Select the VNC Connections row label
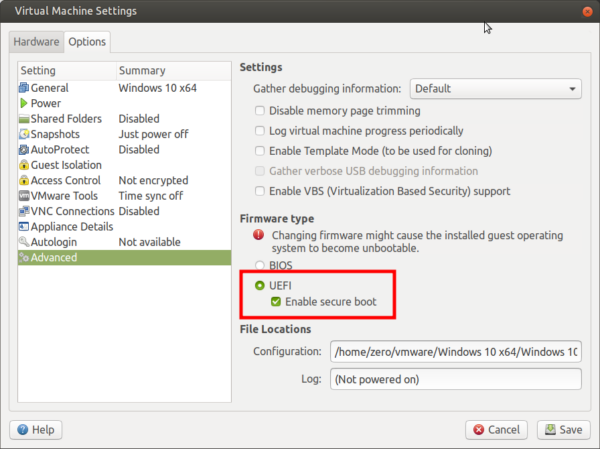Image resolution: width=600 pixels, height=449 pixels. tap(72, 211)
